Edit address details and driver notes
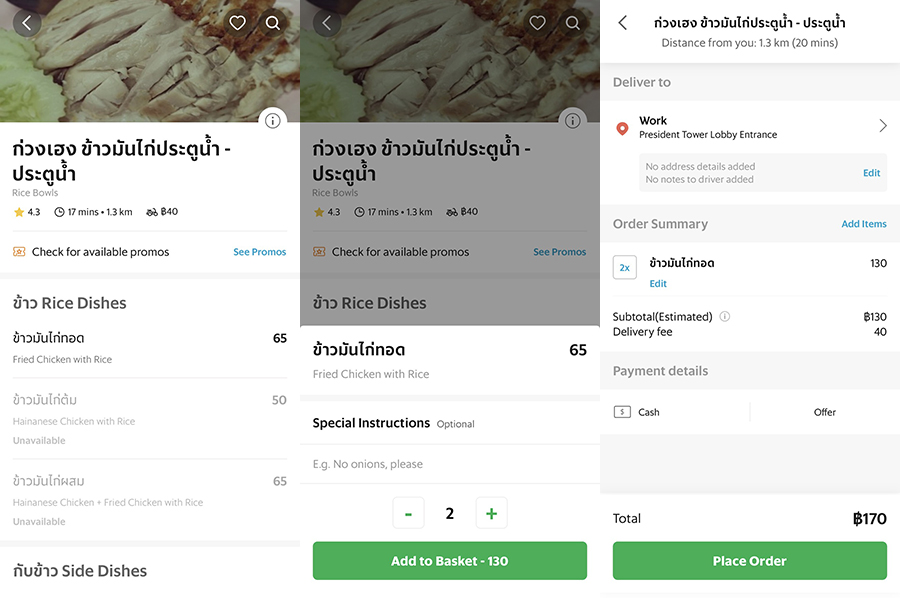Viewport: 900px width, 598px height. point(871,173)
